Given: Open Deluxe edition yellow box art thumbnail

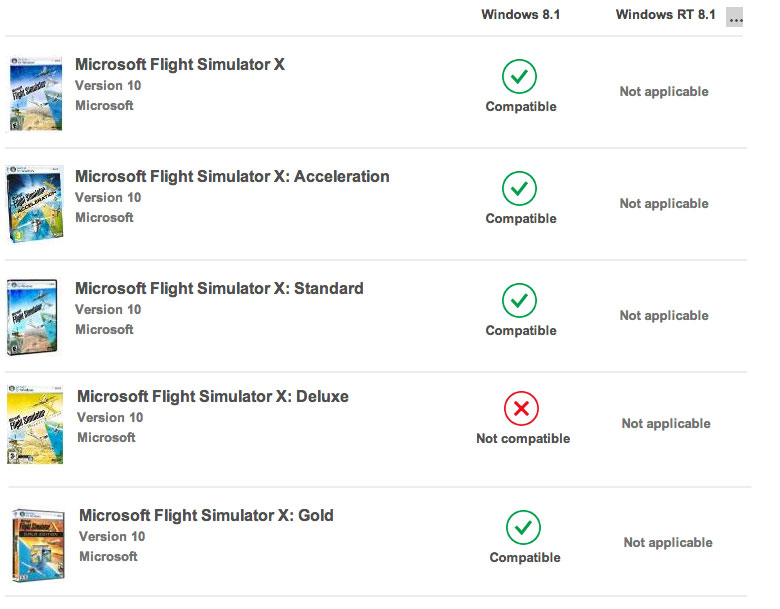Looking at the screenshot, I should point(35,424).
